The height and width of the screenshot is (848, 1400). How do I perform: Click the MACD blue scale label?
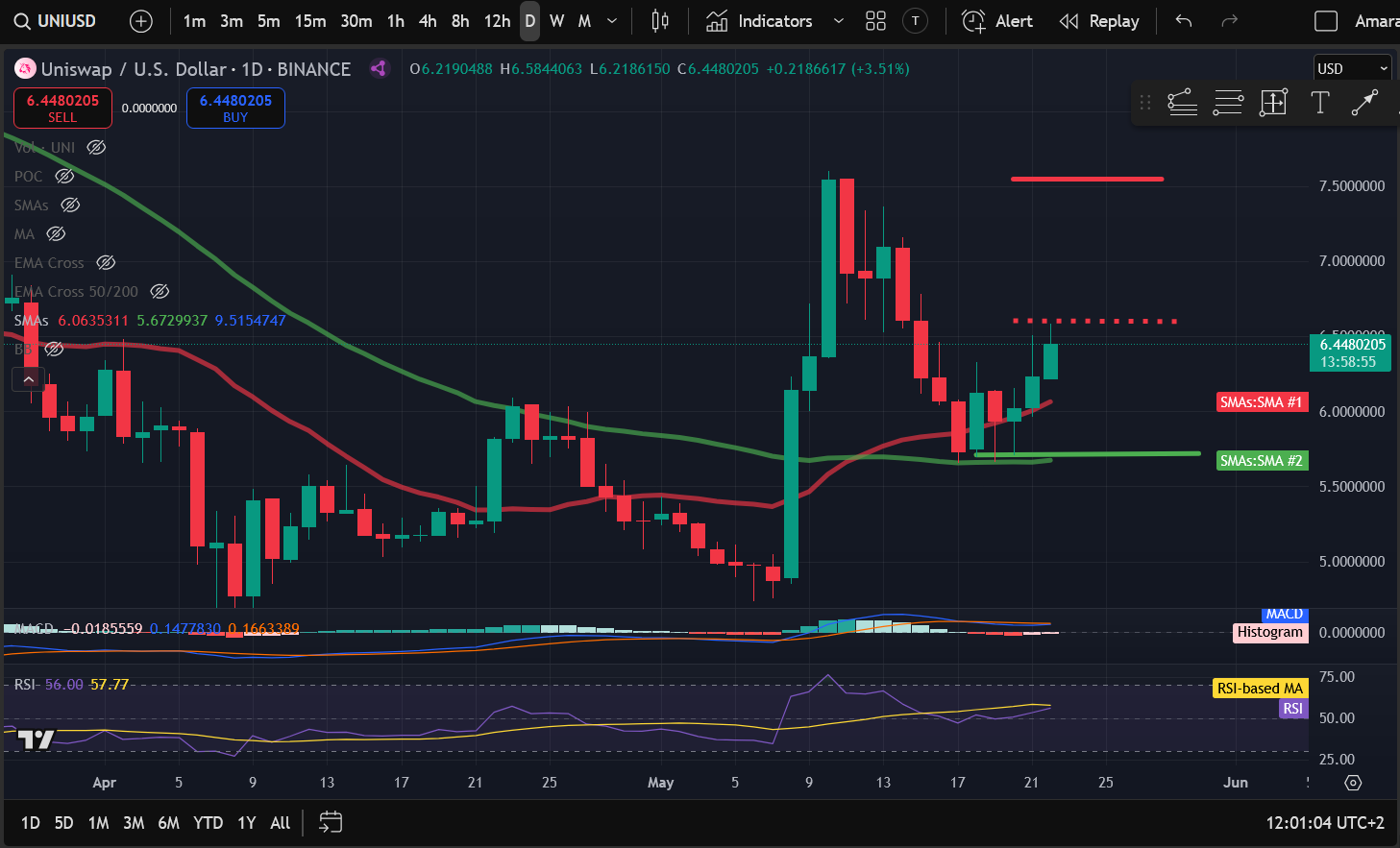(x=1284, y=614)
